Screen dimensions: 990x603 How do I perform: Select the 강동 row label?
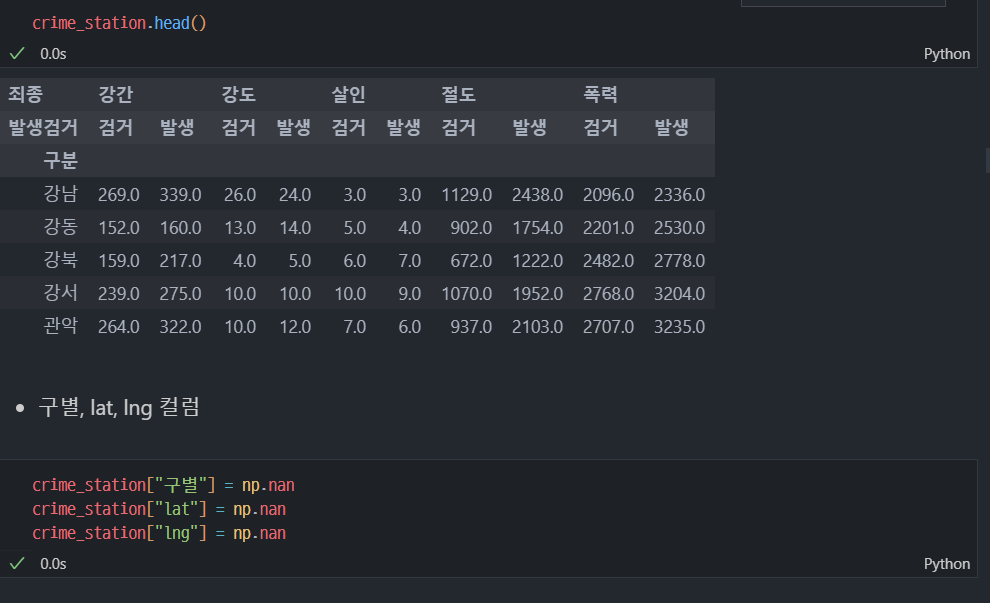click(x=61, y=227)
